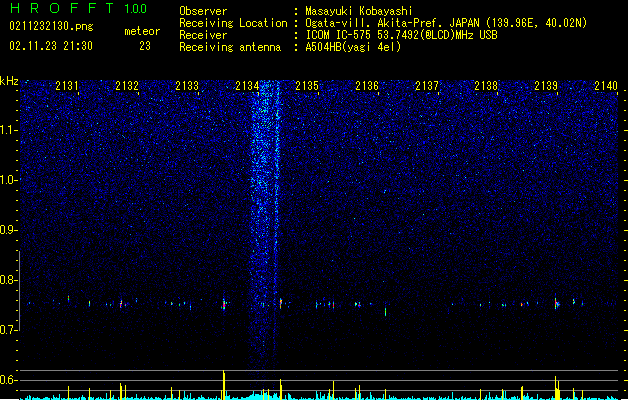This screenshot has height=400, width=629.
Task: Click the 0.7 kHz frequency axis label
Action: click(9, 330)
